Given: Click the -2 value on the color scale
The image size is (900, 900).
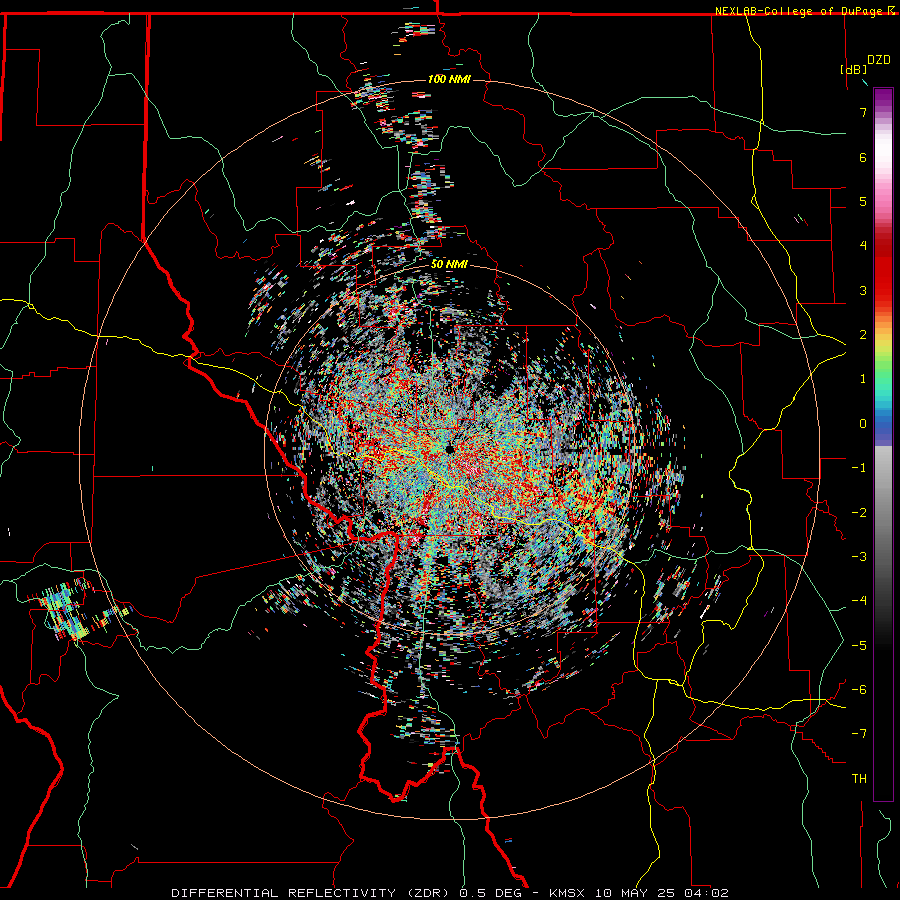Looking at the screenshot, I should (859, 513).
